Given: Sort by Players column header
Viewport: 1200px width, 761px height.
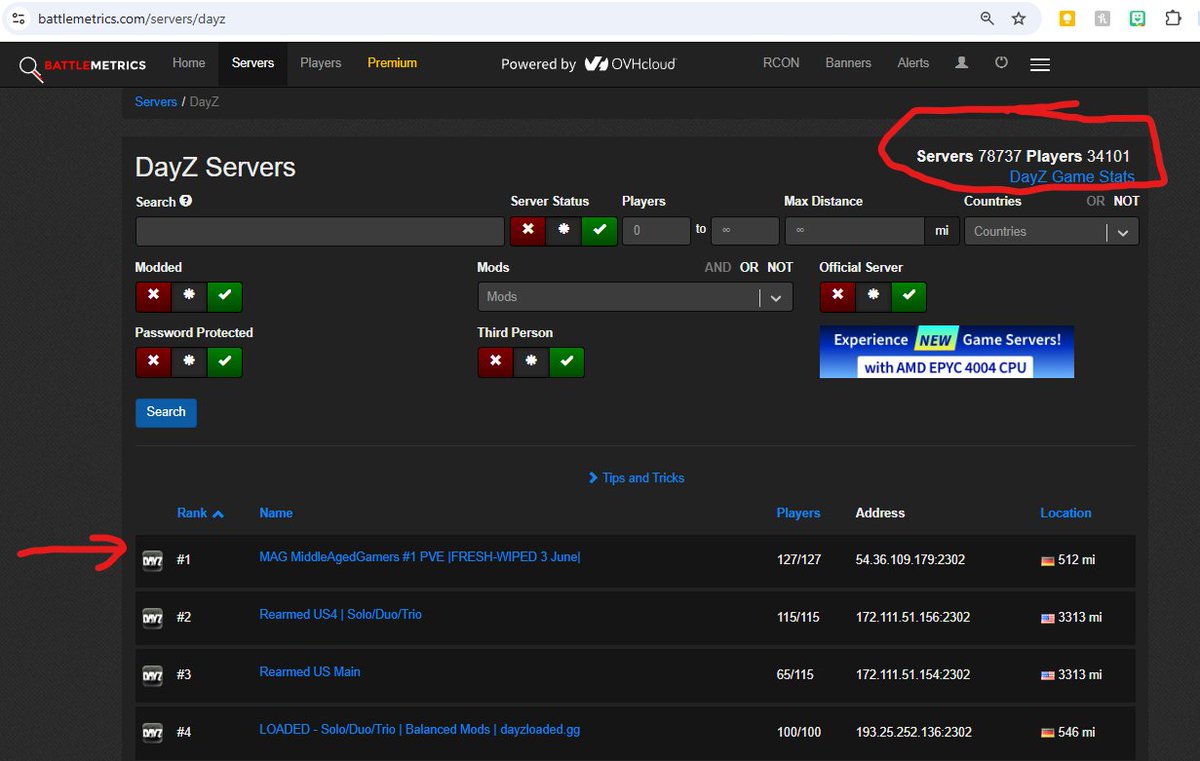Looking at the screenshot, I should 798,513.
